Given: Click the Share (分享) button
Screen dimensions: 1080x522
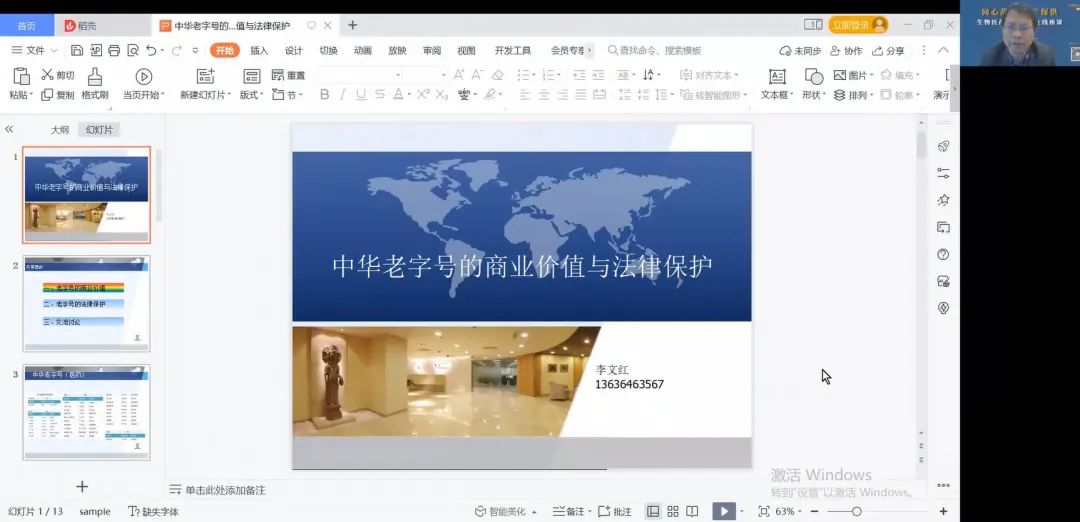Looking at the screenshot, I should 889,51.
